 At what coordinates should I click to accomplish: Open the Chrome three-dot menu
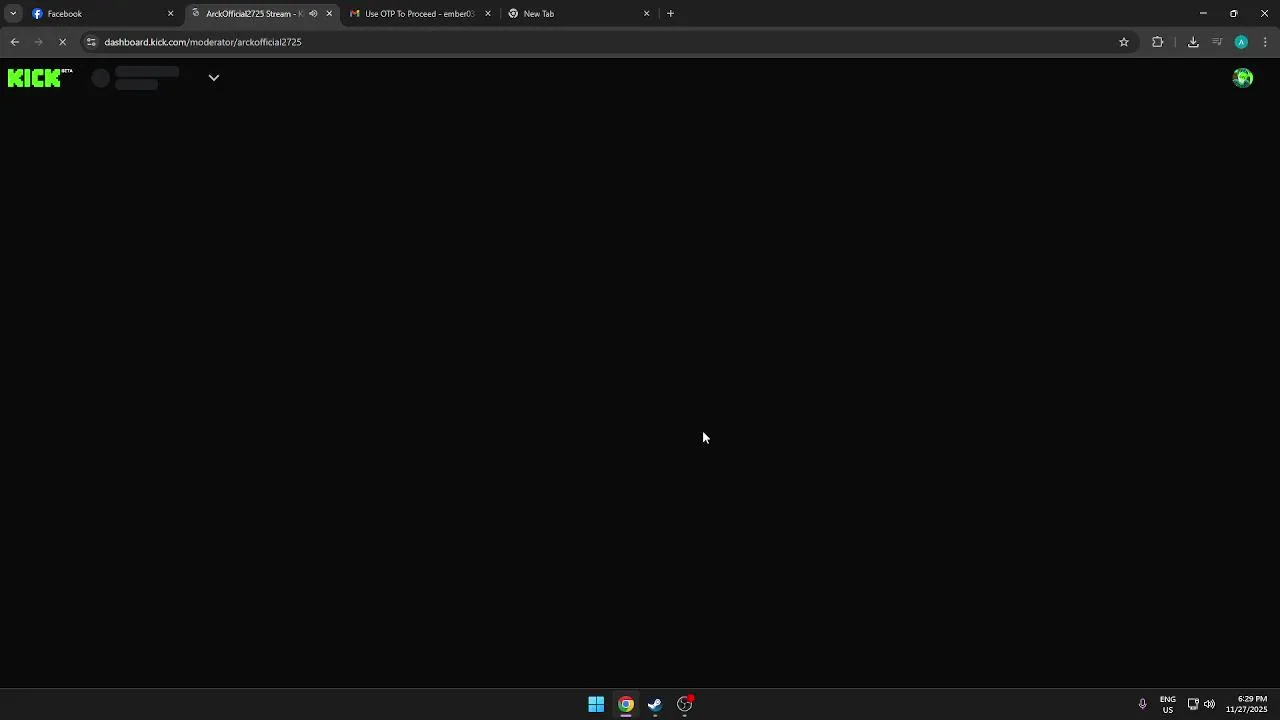click(1266, 42)
